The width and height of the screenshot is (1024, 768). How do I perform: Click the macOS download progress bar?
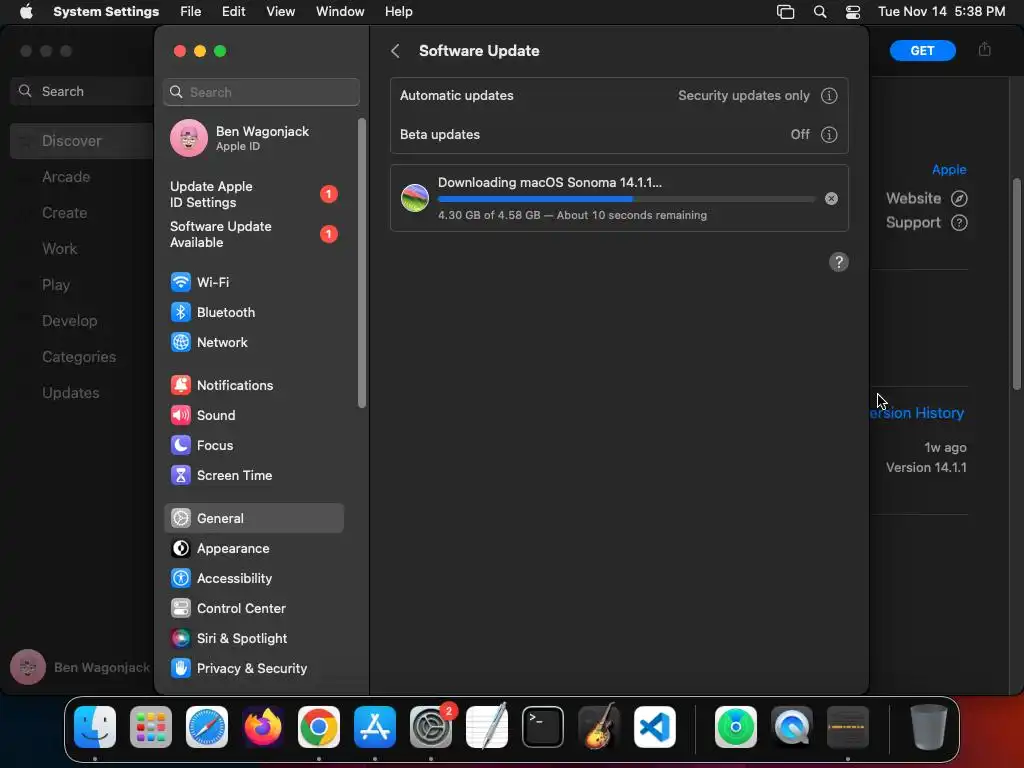tap(626, 199)
